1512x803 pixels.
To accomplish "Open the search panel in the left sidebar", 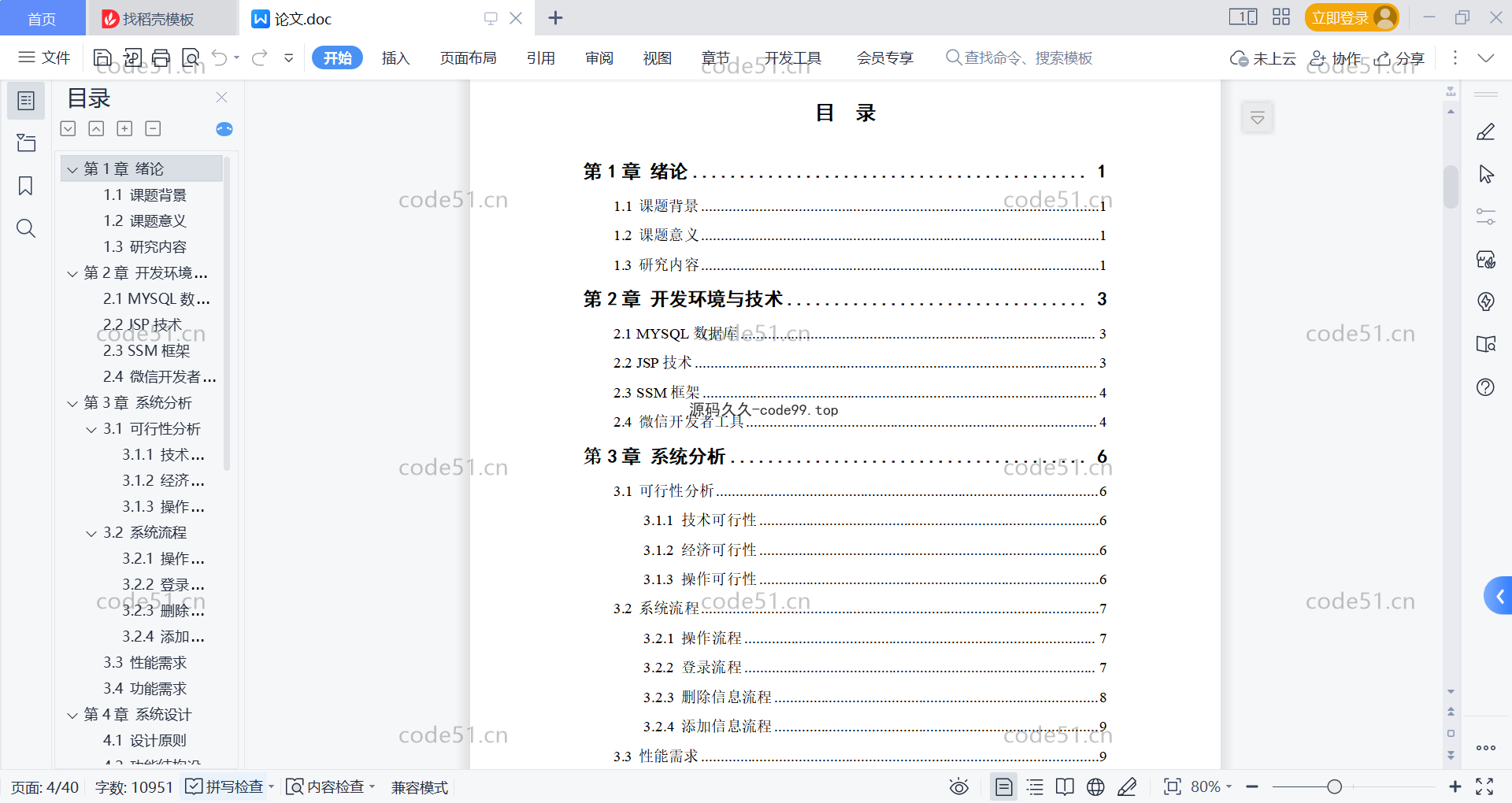I will click(x=26, y=228).
